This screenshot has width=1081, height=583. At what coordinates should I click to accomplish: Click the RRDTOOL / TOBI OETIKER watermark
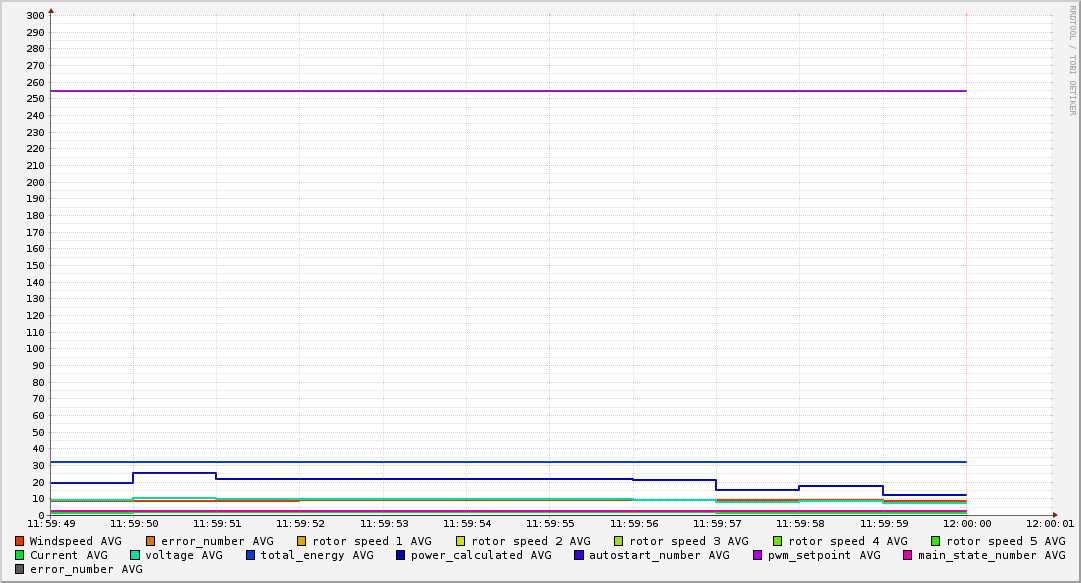pos(1072,60)
